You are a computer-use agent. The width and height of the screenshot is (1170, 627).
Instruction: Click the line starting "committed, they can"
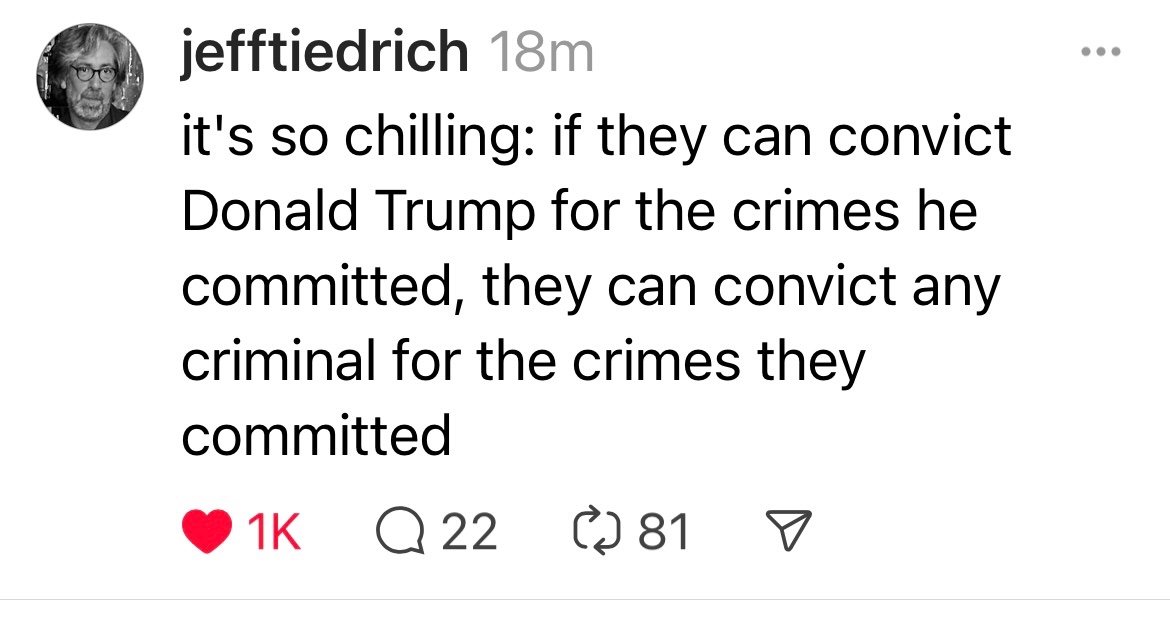(590, 287)
